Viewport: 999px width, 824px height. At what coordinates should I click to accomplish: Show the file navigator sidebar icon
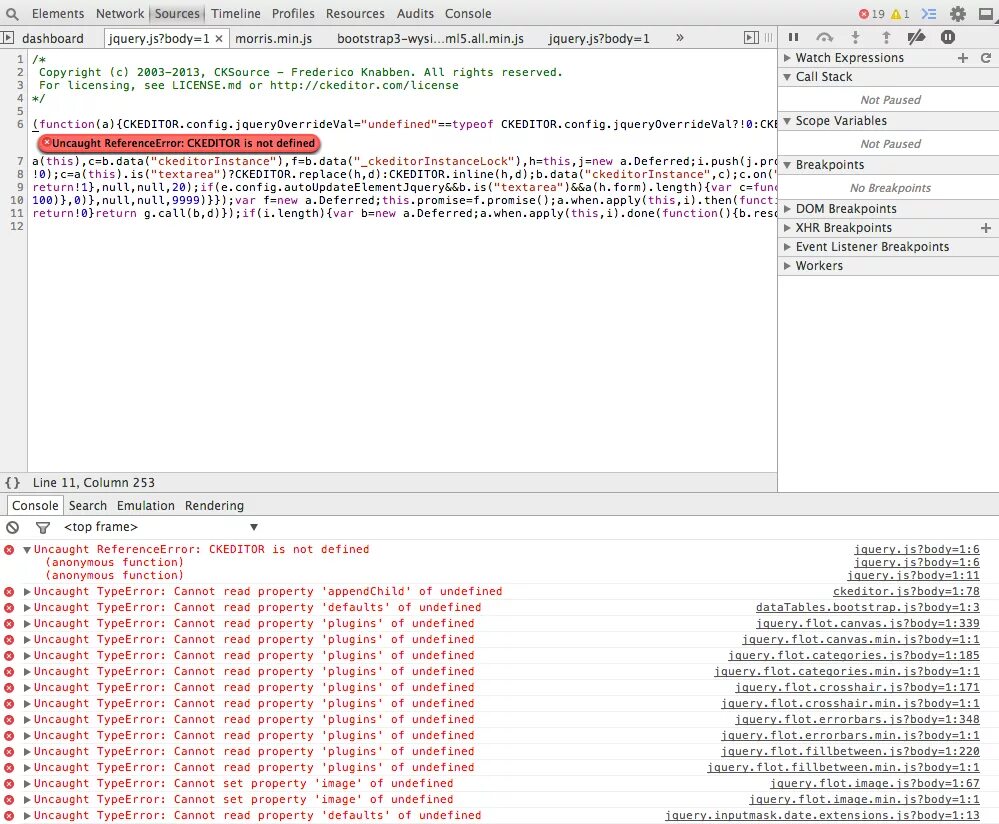(7, 38)
